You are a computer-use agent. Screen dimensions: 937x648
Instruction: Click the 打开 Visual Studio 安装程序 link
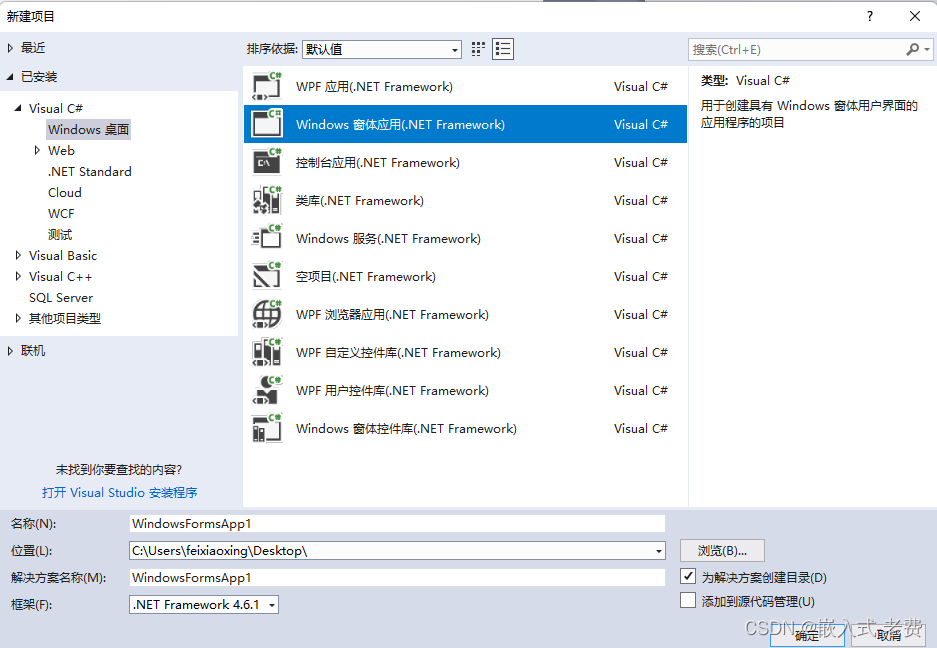coord(120,492)
